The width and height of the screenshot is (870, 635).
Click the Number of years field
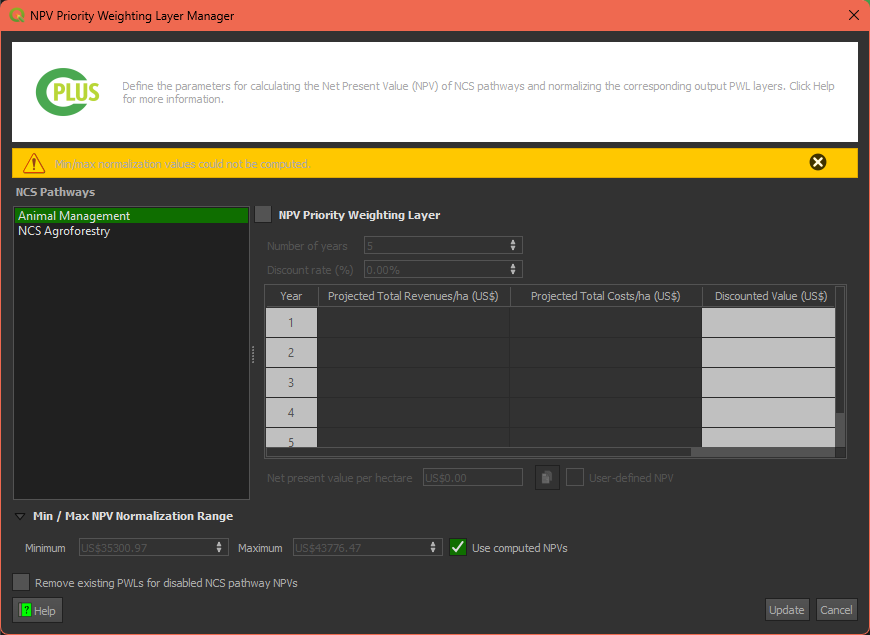coord(443,245)
